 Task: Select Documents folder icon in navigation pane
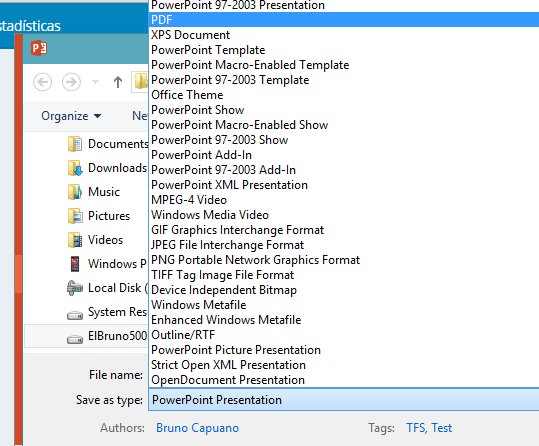click(75, 144)
